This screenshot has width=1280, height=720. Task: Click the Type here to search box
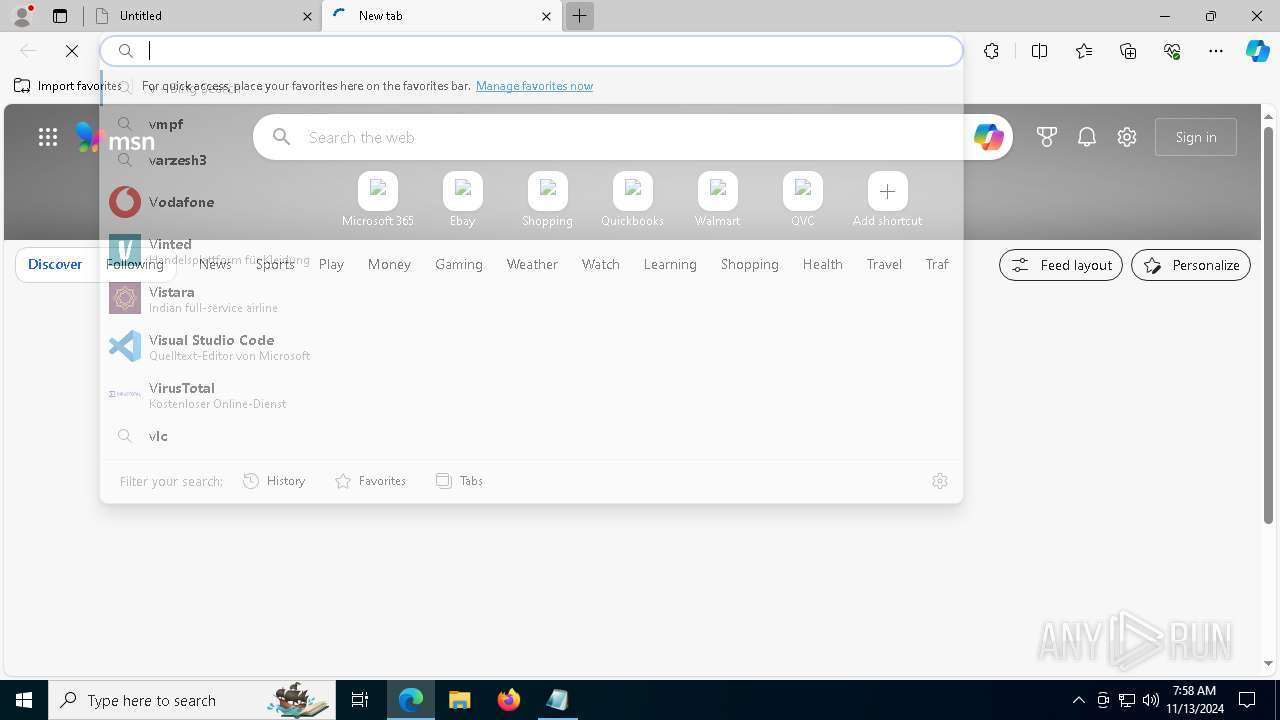[192, 700]
